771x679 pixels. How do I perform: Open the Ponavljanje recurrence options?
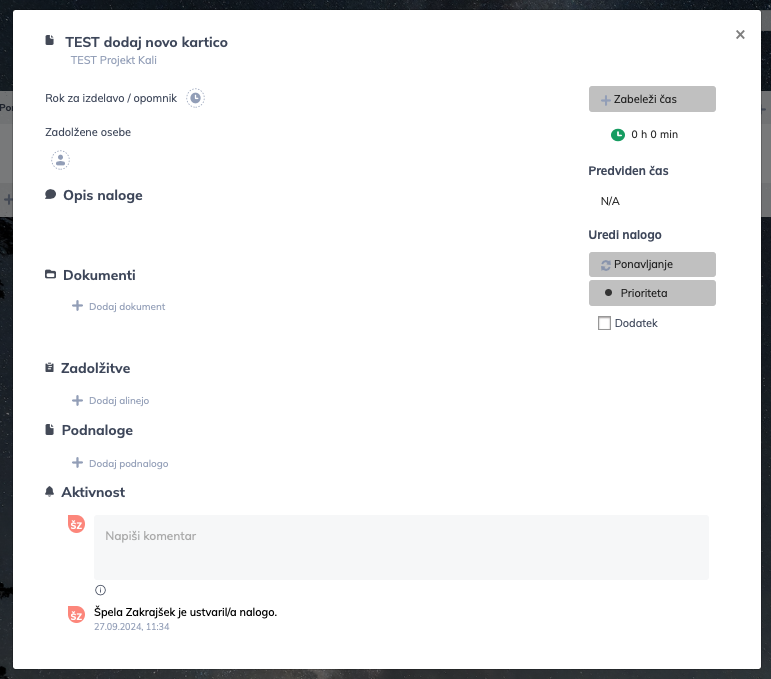(x=652, y=265)
